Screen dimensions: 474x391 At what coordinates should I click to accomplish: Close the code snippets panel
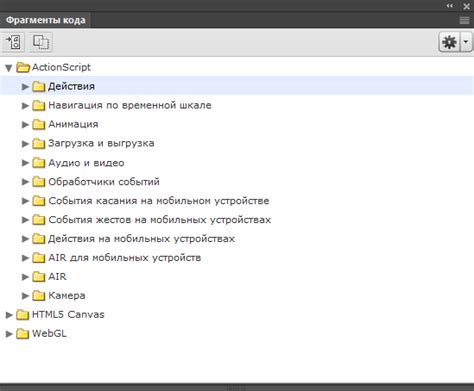tap(466, 6)
